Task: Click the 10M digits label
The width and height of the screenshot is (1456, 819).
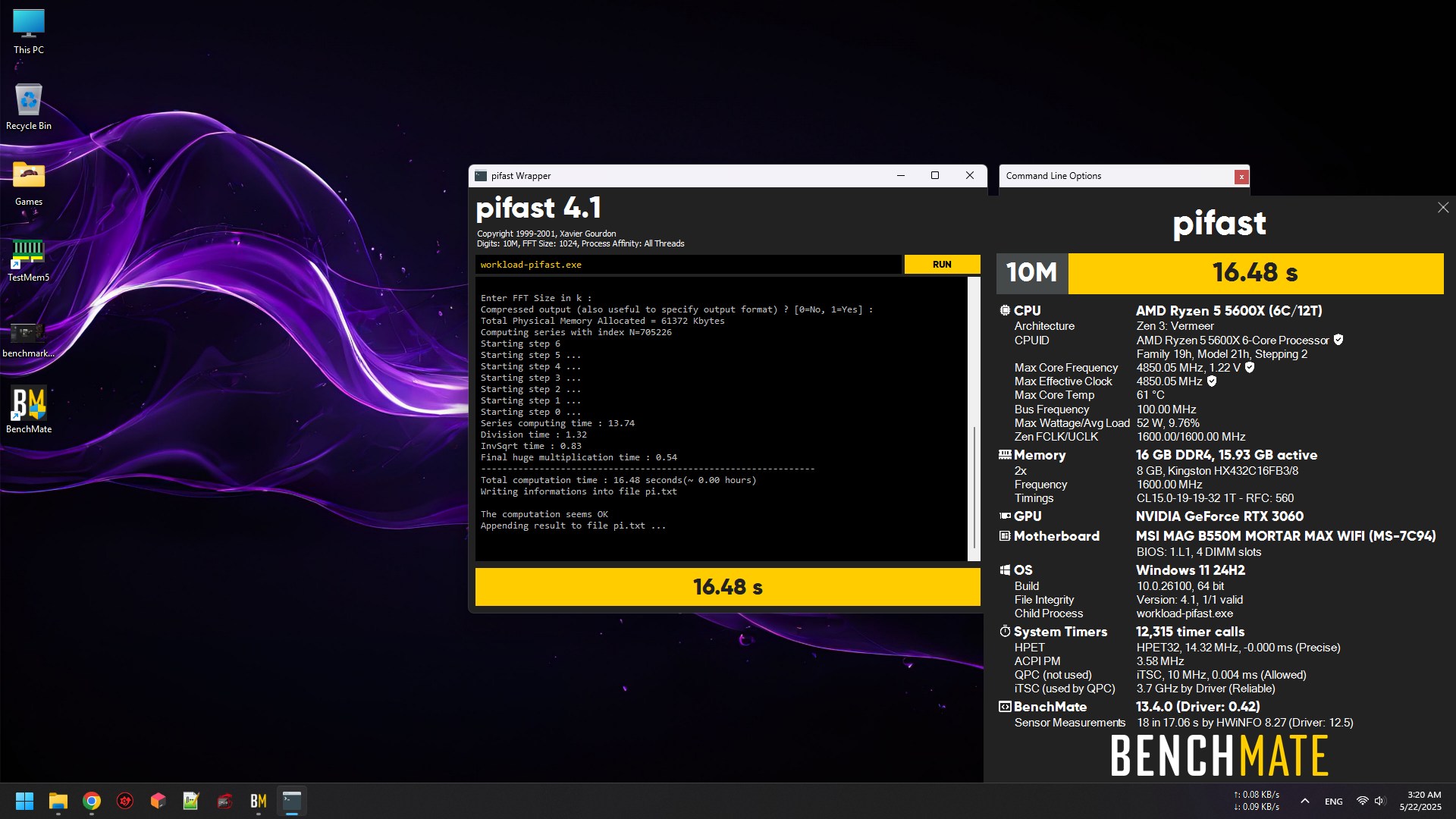Action: coord(1031,273)
